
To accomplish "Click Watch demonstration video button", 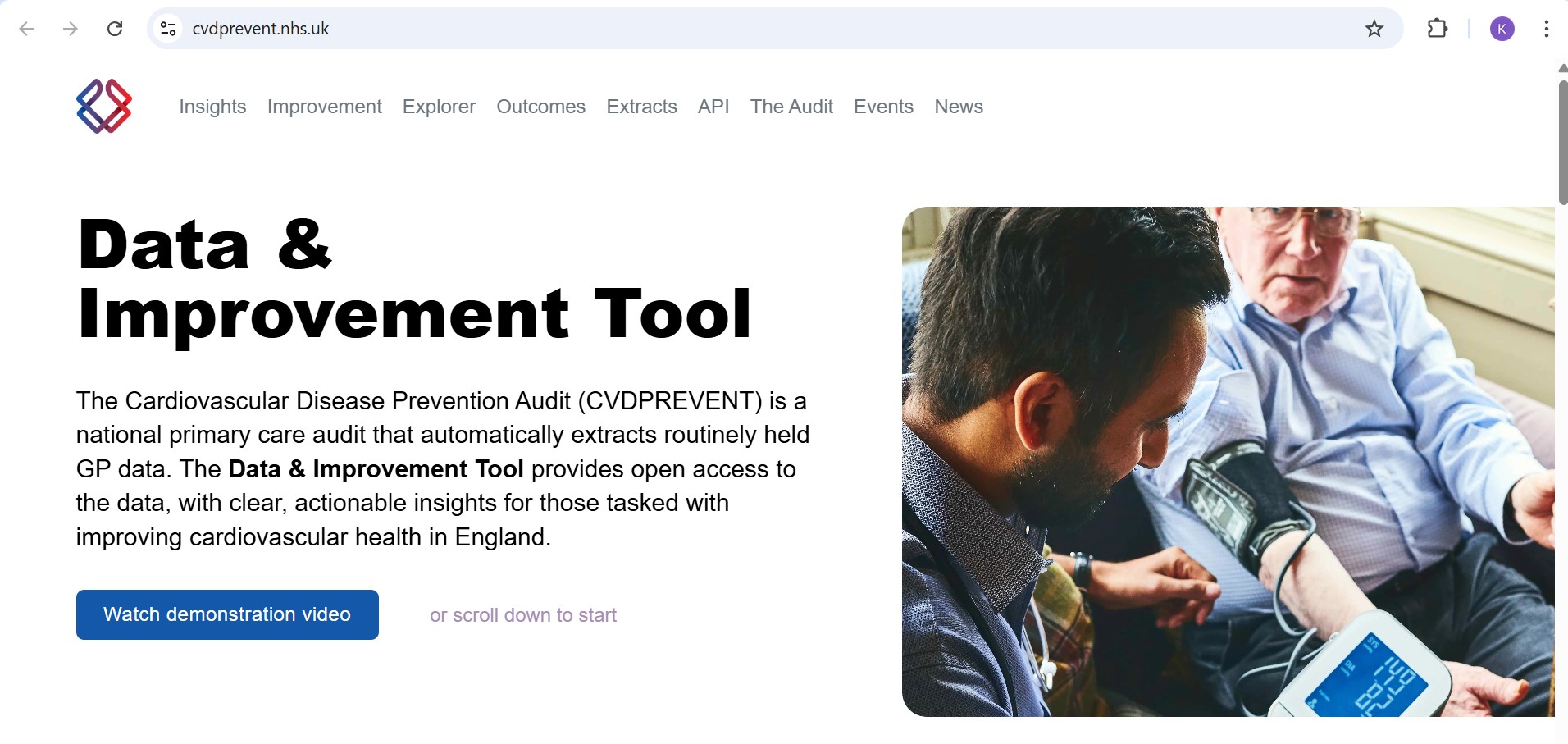I will (x=227, y=614).
